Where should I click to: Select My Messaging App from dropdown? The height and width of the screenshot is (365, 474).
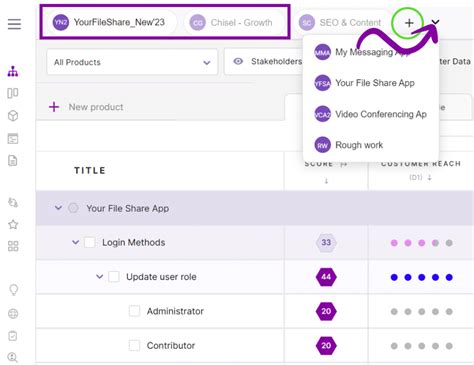371,52
